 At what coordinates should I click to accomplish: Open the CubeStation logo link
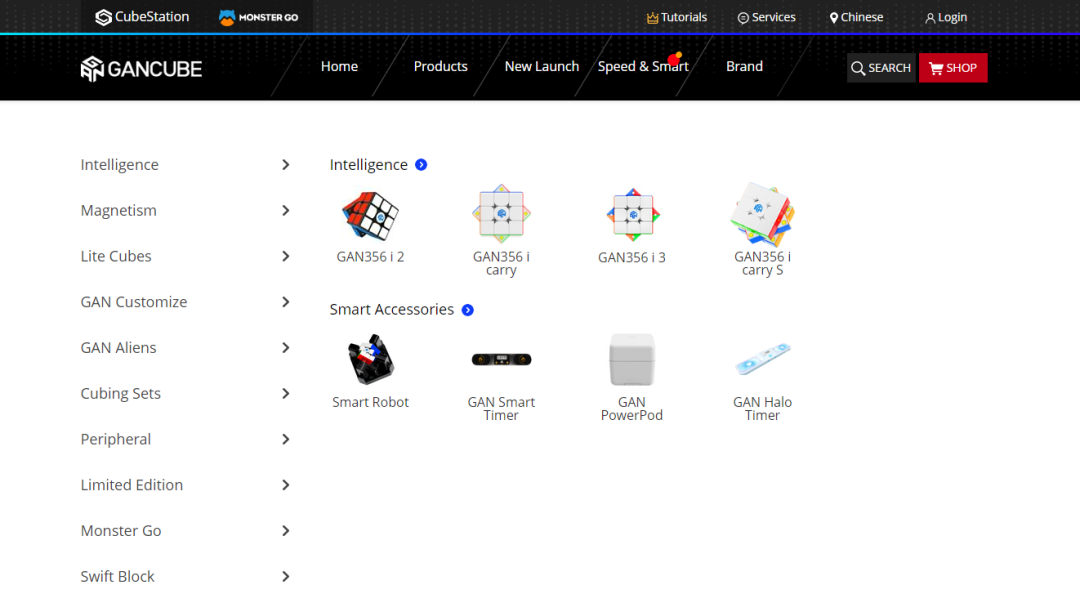click(x=142, y=17)
